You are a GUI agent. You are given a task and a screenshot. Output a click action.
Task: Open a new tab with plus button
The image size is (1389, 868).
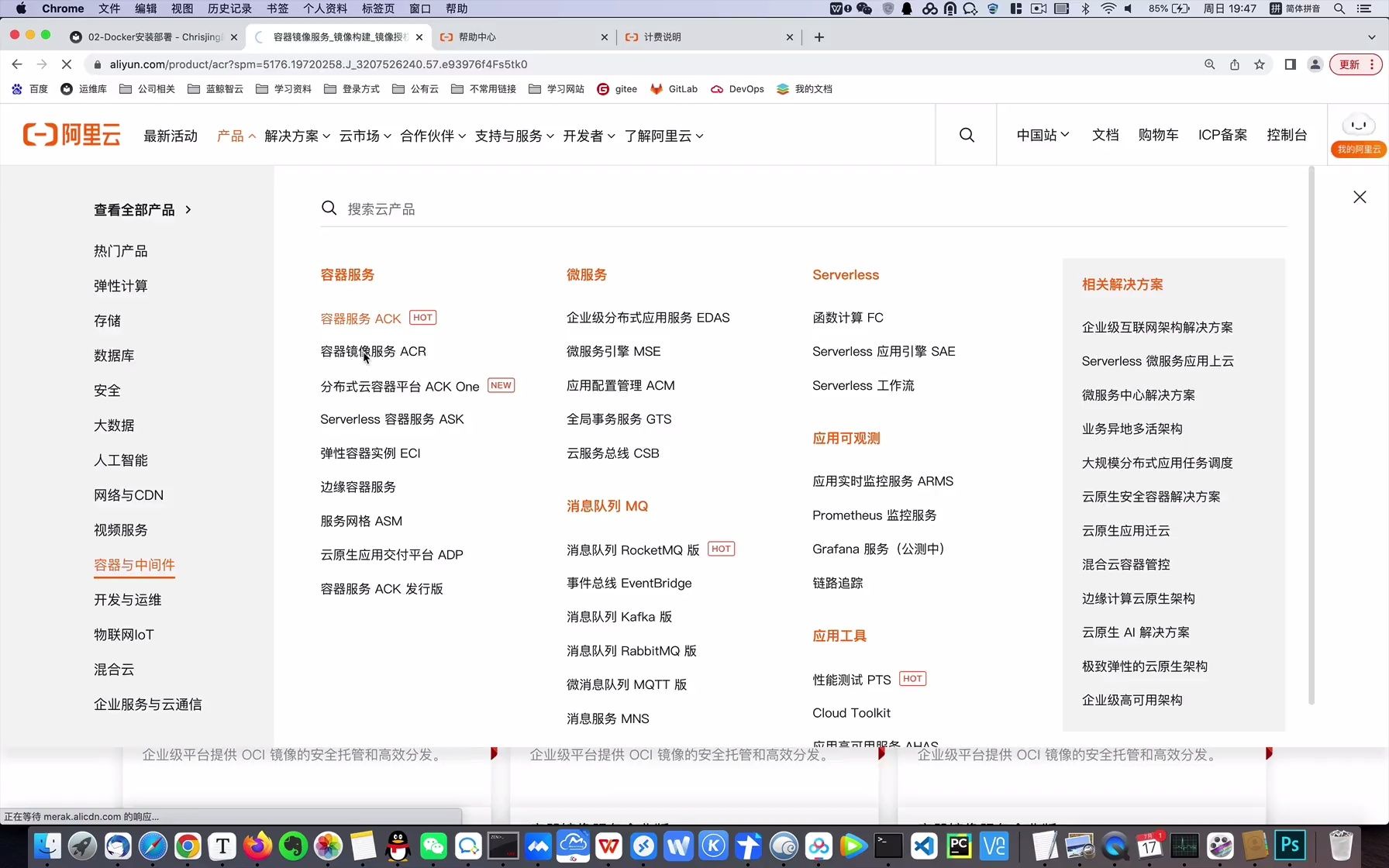click(x=819, y=37)
